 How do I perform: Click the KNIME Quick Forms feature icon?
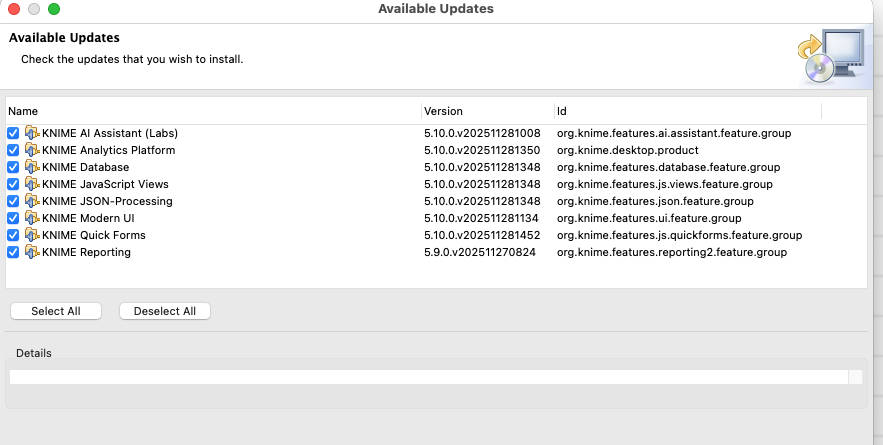tap(31, 235)
